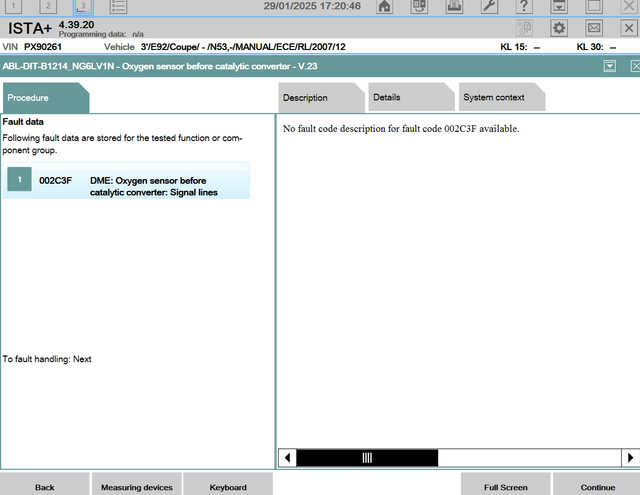This screenshot has width=640, height=495.
Task: Click the ABL-DIT-B1214 module title
Action: pos(160,66)
